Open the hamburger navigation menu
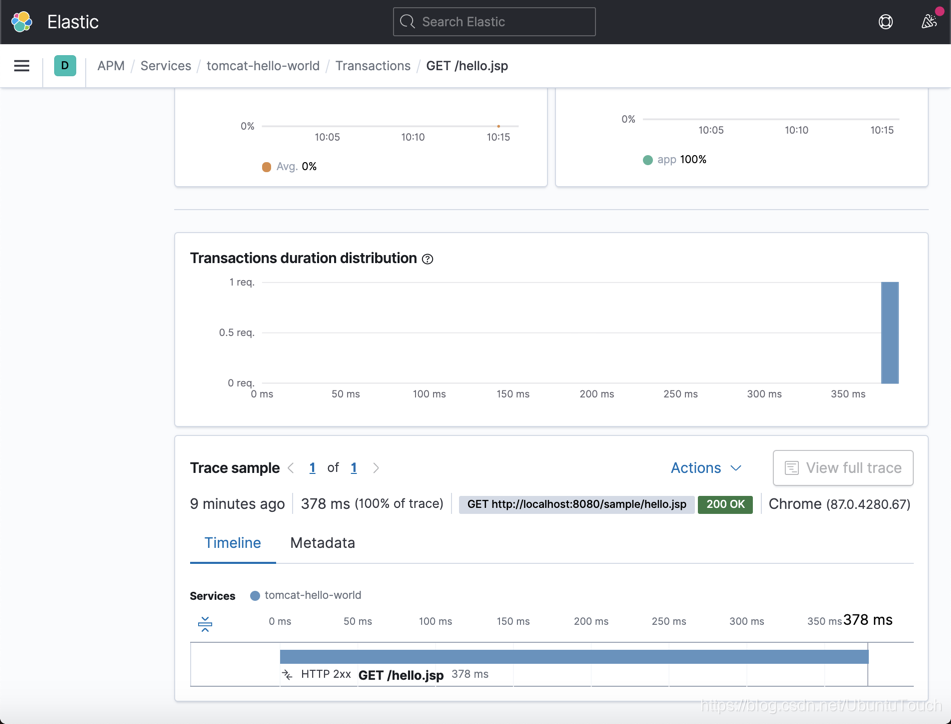951x724 pixels. pyautogui.click(x=22, y=65)
